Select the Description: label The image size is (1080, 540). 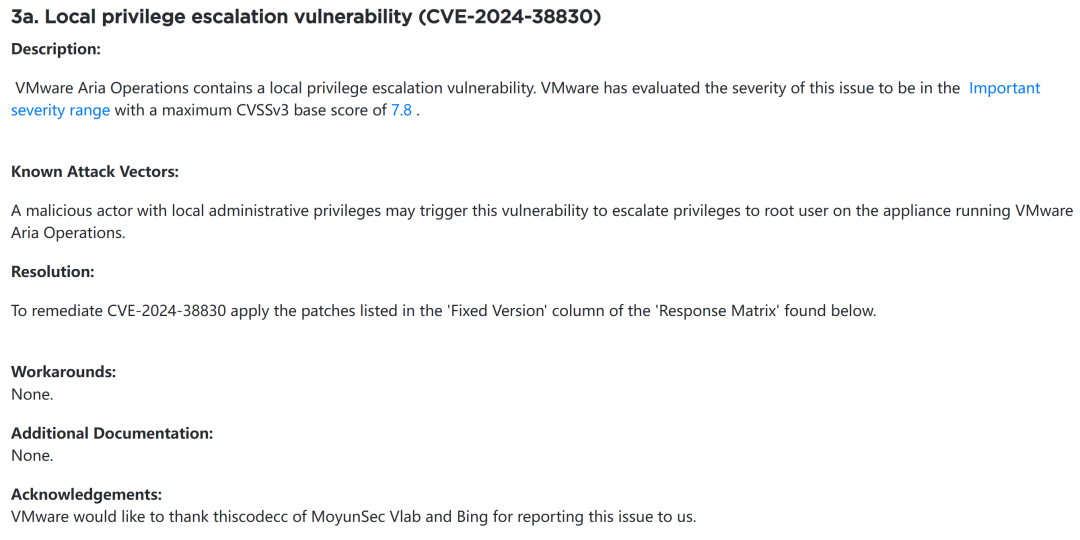56,49
